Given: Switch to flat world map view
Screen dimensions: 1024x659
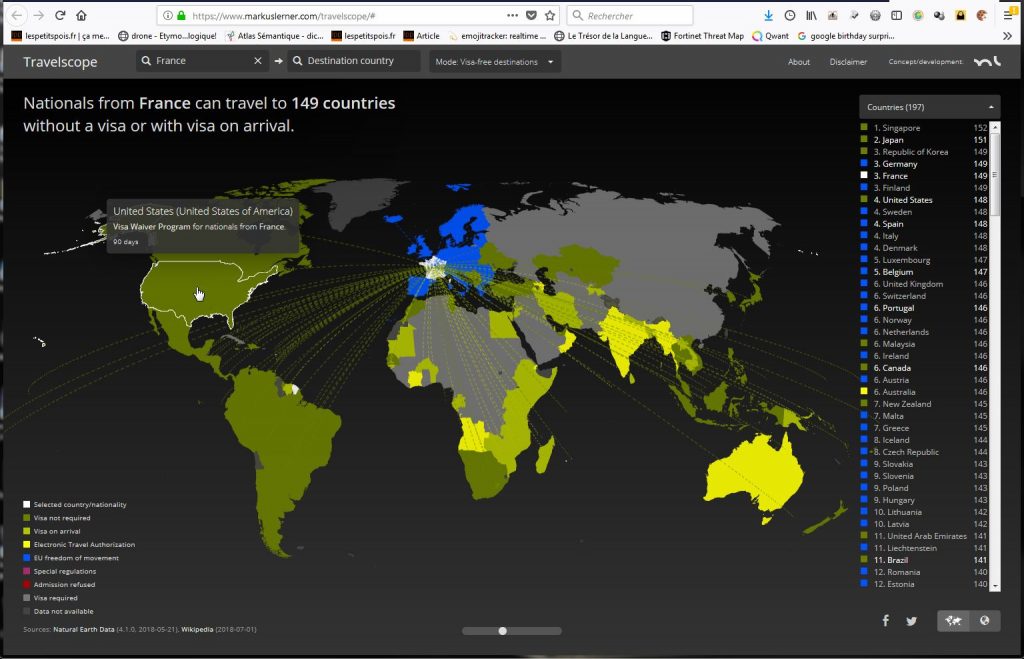Looking at the screenshot, I should (954, 621).
